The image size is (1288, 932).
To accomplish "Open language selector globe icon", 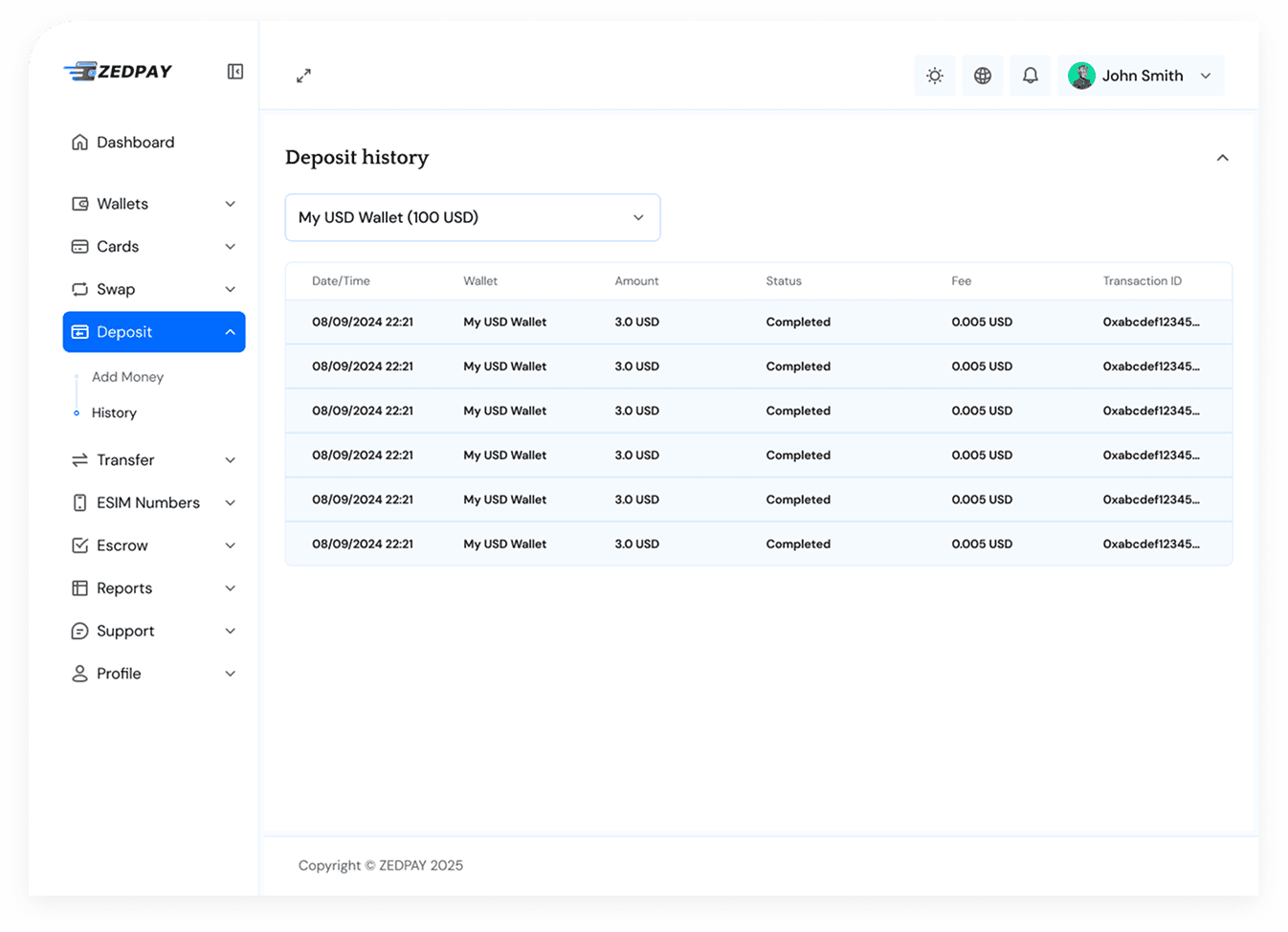I will [983, 76].
